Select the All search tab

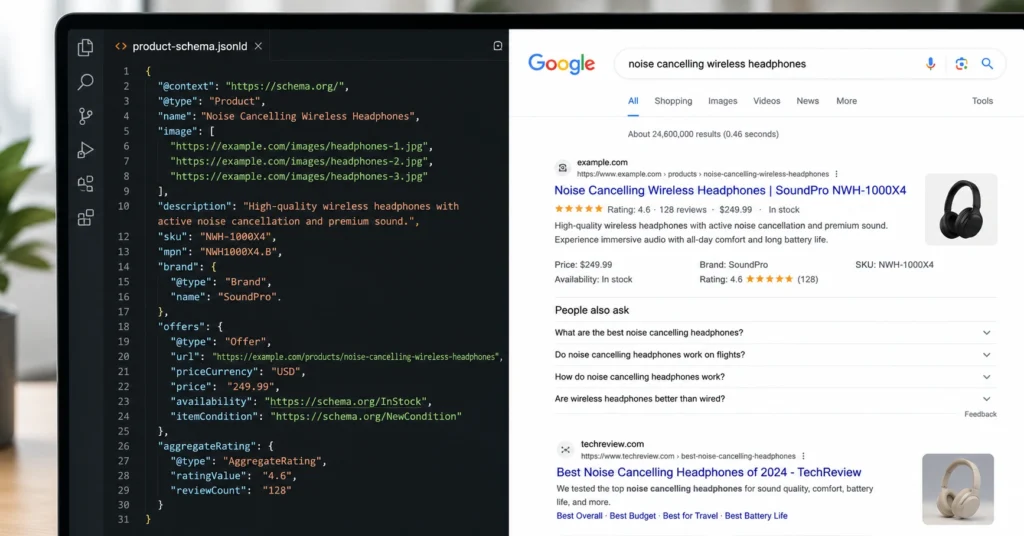633,101
